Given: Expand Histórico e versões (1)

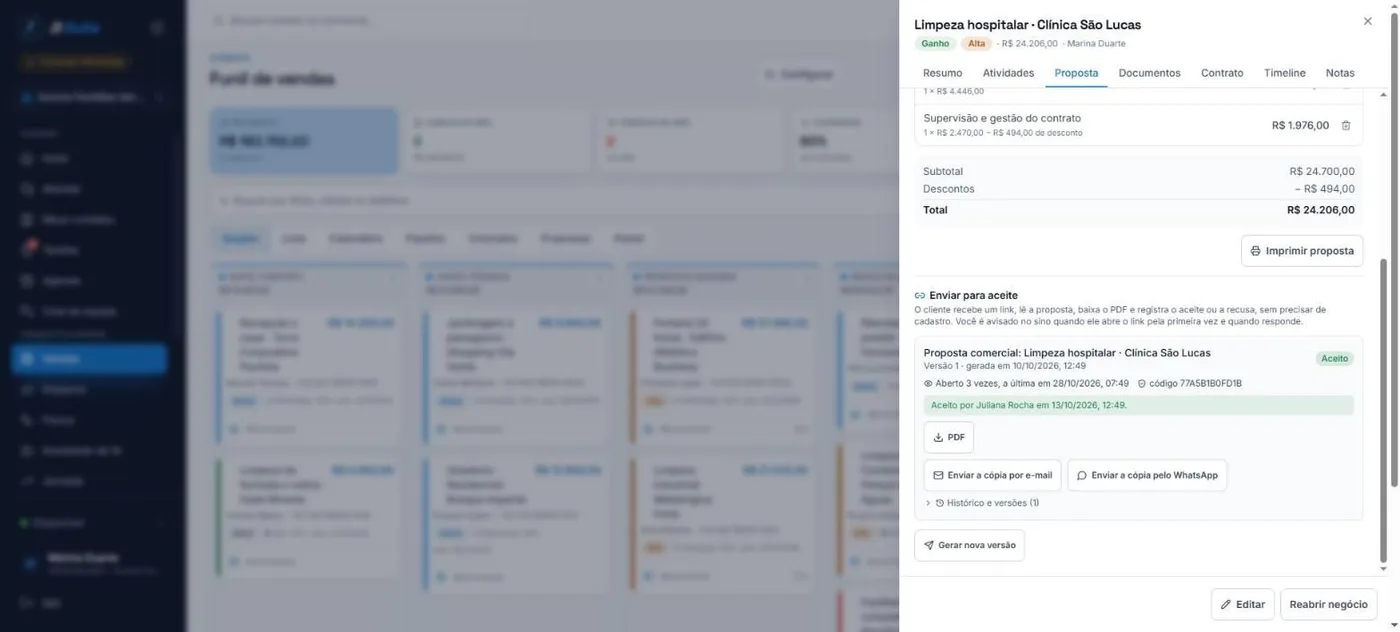Looking at the screenshot, I should (x=983, y=503).
